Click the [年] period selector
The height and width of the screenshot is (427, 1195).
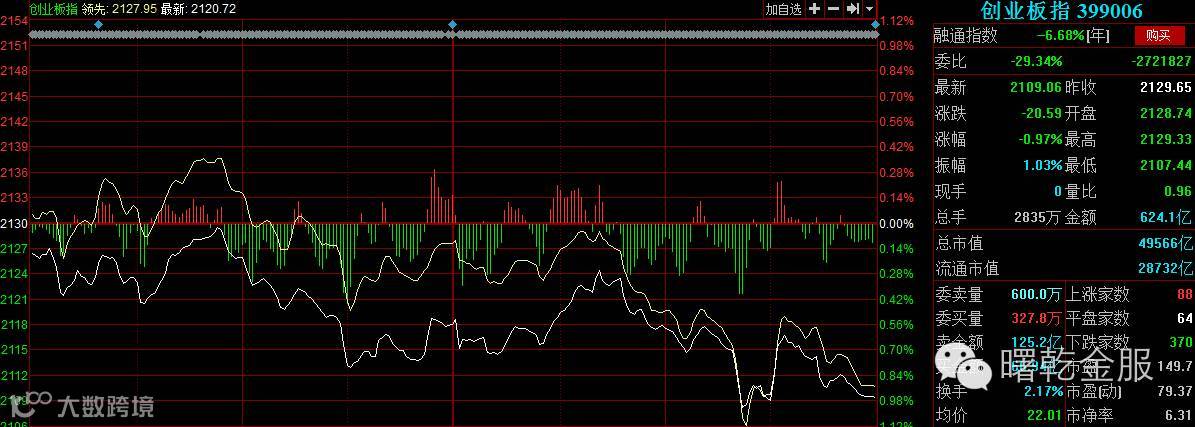[1098, 36]
